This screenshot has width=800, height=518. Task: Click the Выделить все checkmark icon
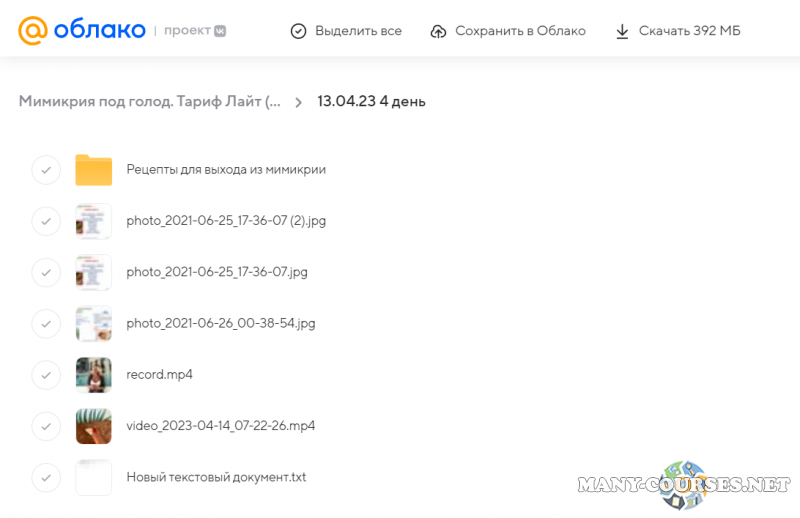tap(298, 31)
